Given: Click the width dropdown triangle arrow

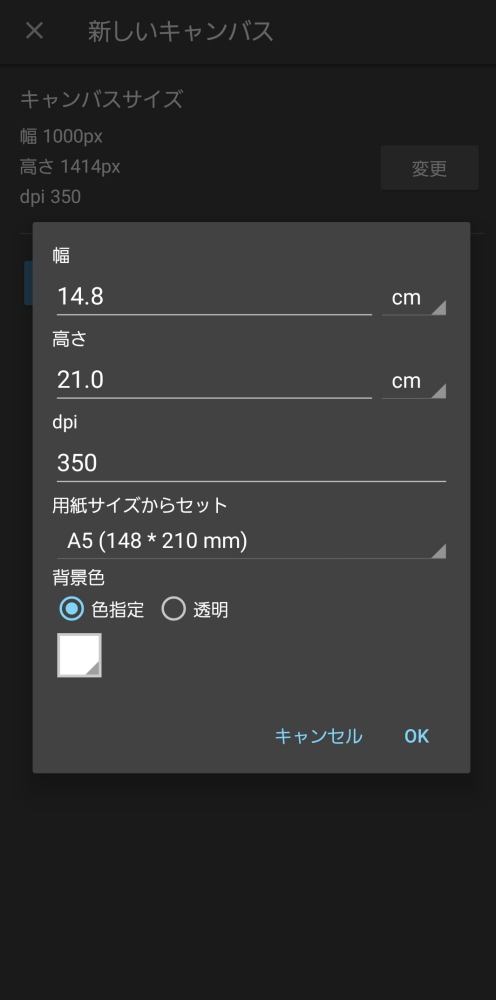Looking at the screenshot, I should click(x=439, y=307).
